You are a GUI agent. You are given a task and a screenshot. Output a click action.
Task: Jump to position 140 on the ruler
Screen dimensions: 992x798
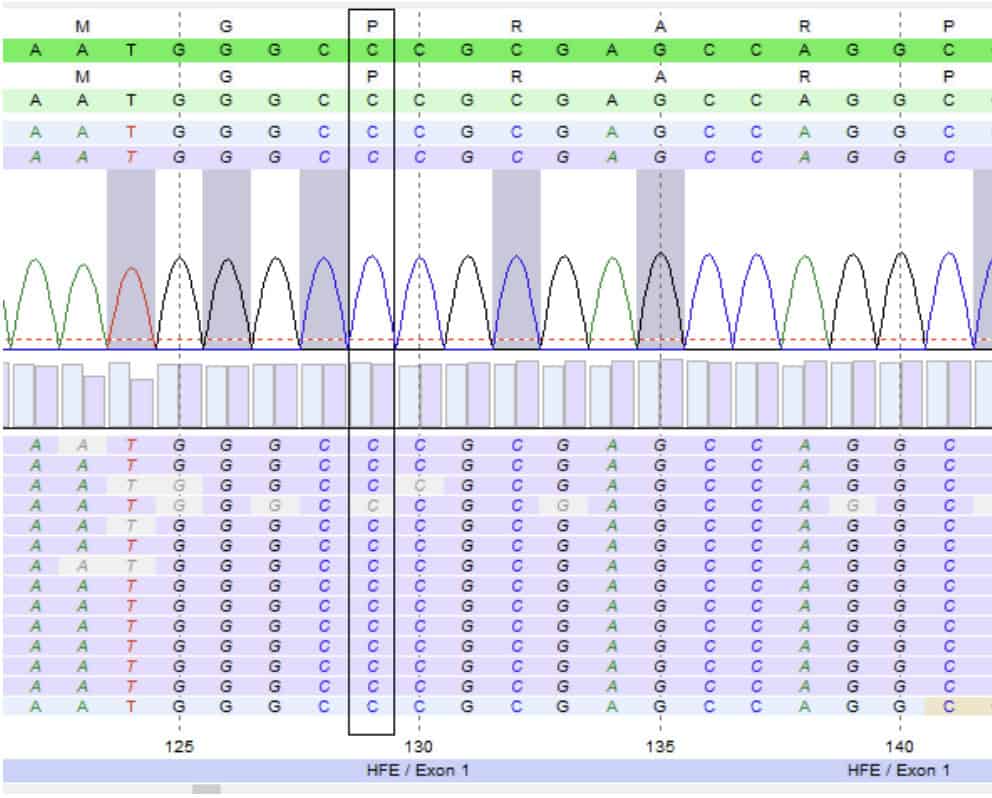[899, 746]
